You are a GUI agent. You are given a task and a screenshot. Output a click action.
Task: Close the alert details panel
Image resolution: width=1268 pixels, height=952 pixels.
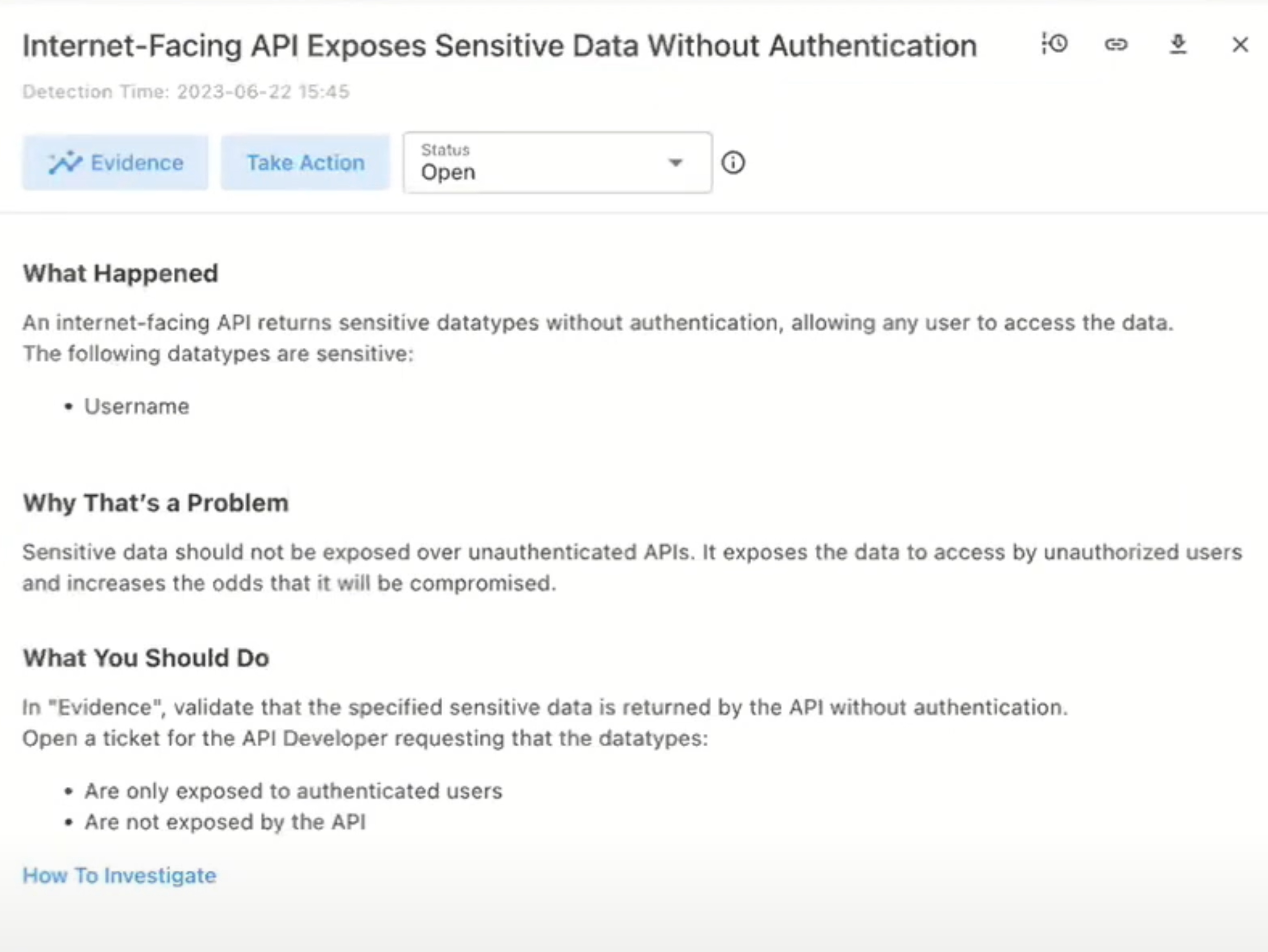tap(1240, 44)
